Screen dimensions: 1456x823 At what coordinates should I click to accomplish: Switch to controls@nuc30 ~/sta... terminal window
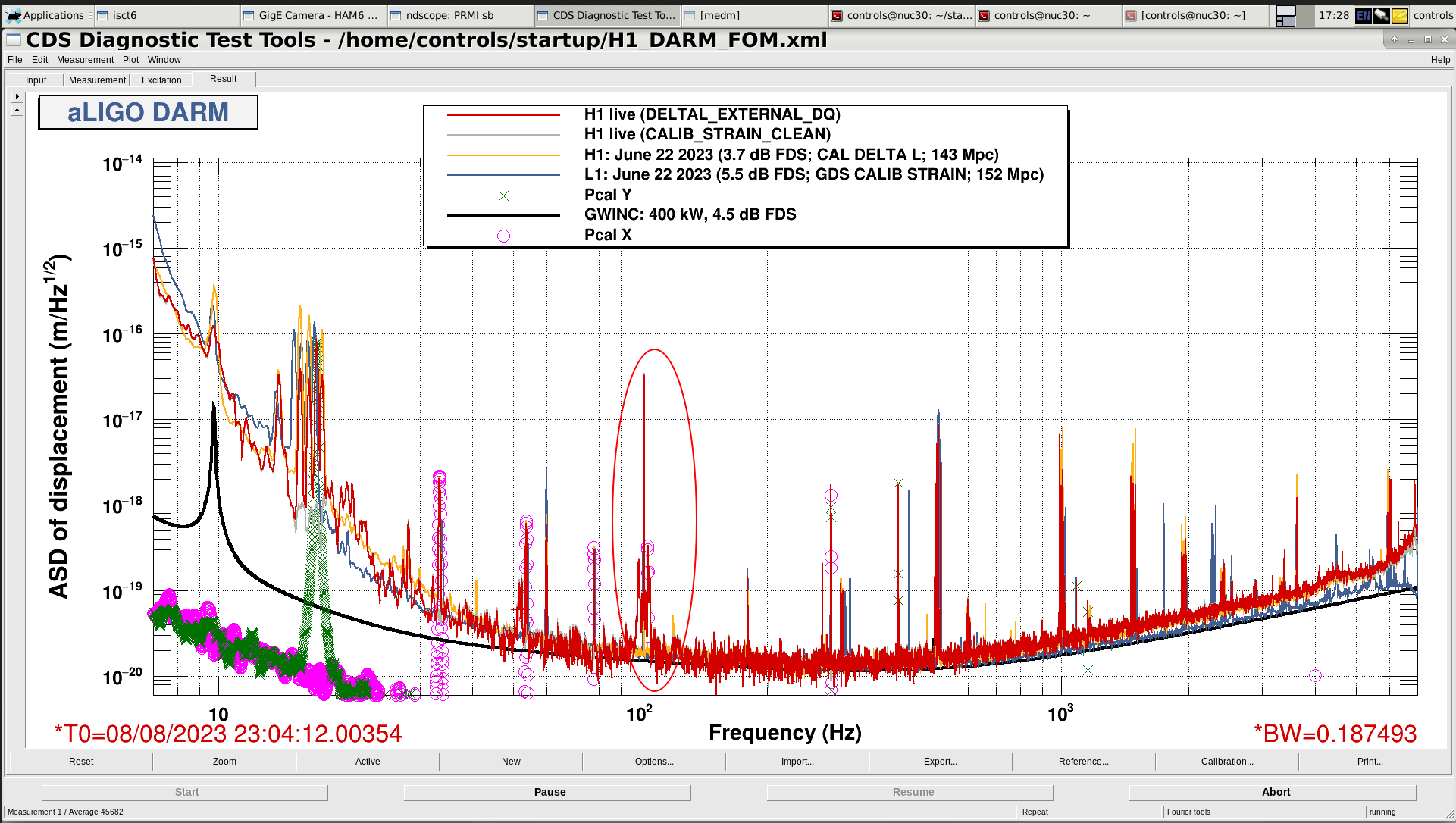901,15
